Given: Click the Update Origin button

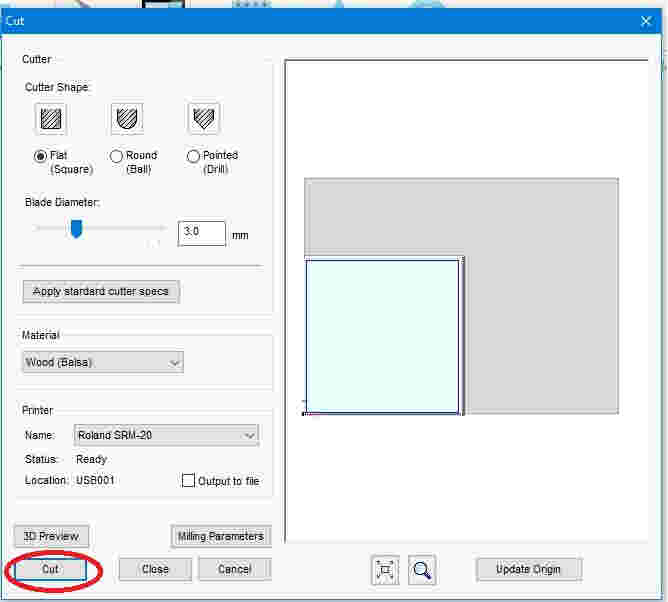Looking at the screenshot, I should coord(528,569).
